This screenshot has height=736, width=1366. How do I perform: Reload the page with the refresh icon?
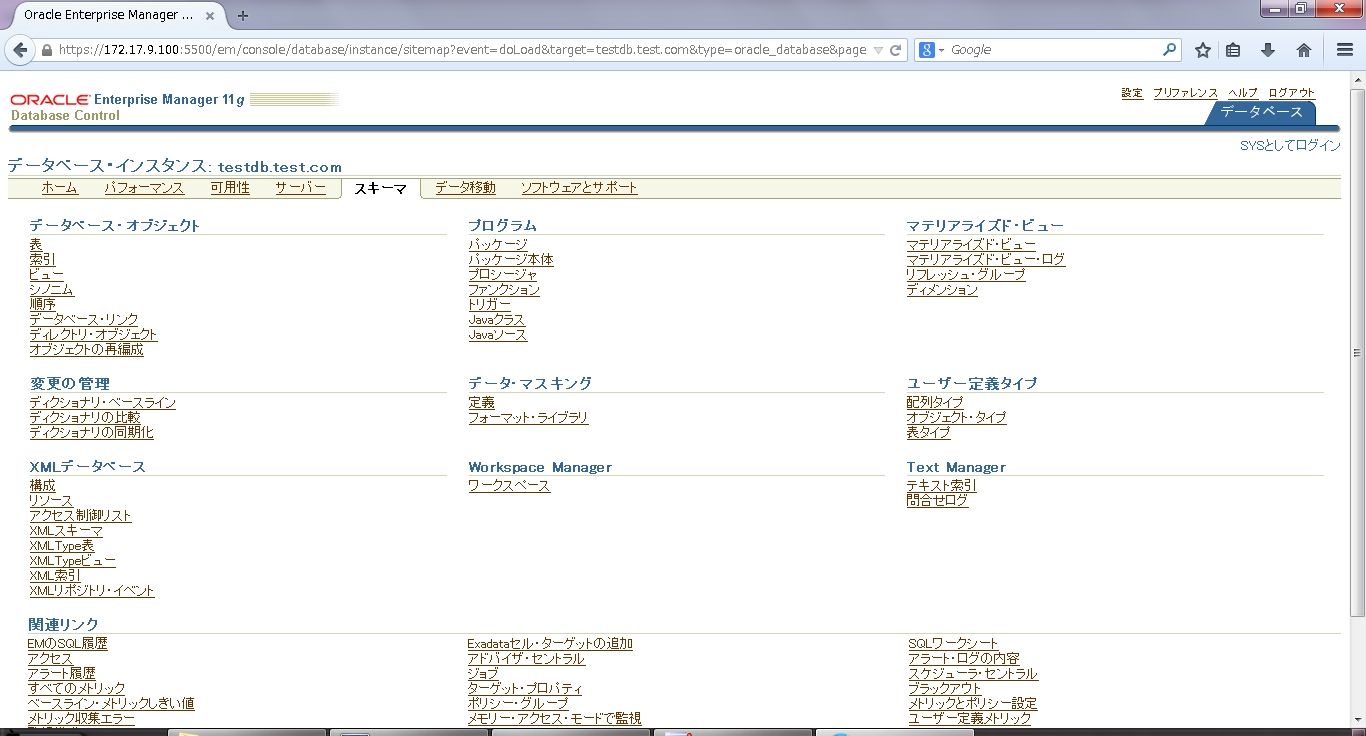tap(896, 50)
